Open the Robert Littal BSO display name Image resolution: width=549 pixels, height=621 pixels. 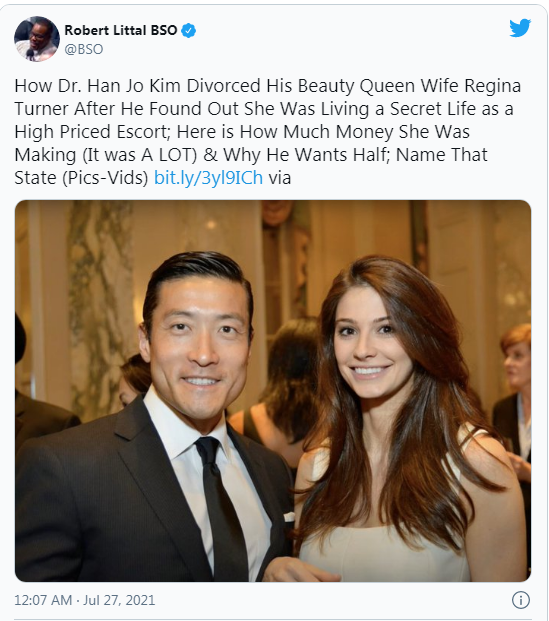click(120, 30)
